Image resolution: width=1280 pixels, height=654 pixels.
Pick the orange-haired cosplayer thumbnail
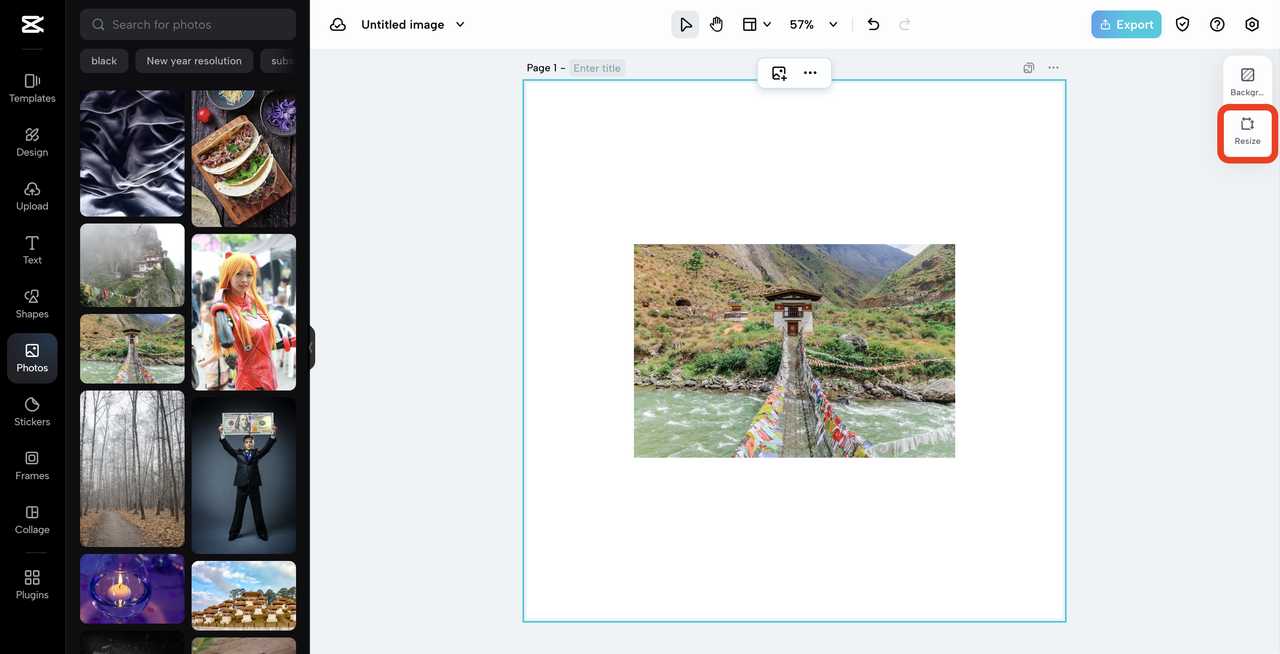(x=244, y=312)
